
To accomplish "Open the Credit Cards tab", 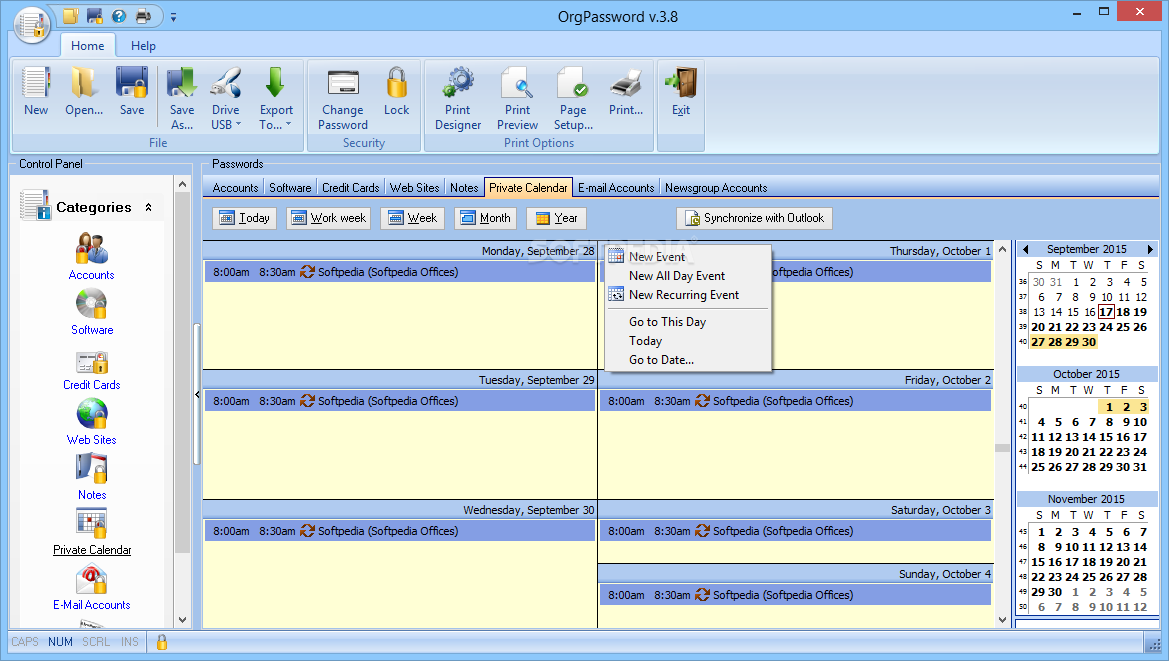I will (350, 188).
